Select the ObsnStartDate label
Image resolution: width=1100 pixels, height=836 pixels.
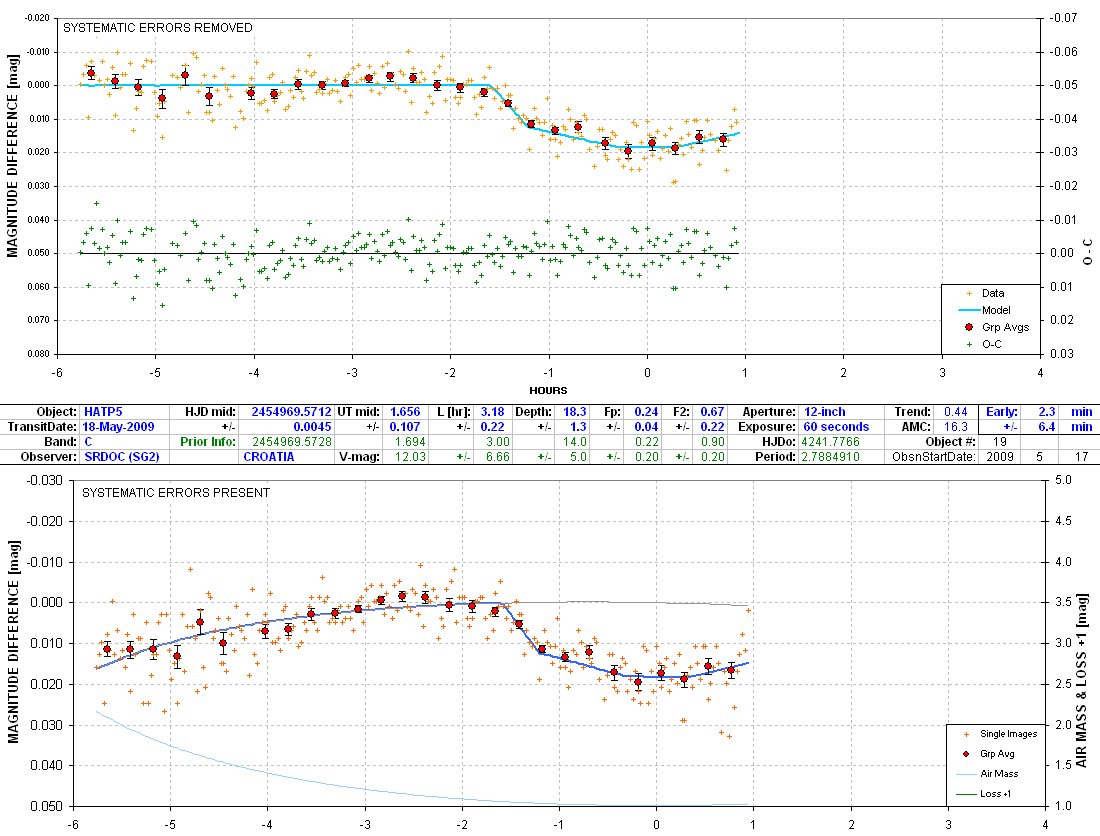pyautogui.click(x=934, y=457)
